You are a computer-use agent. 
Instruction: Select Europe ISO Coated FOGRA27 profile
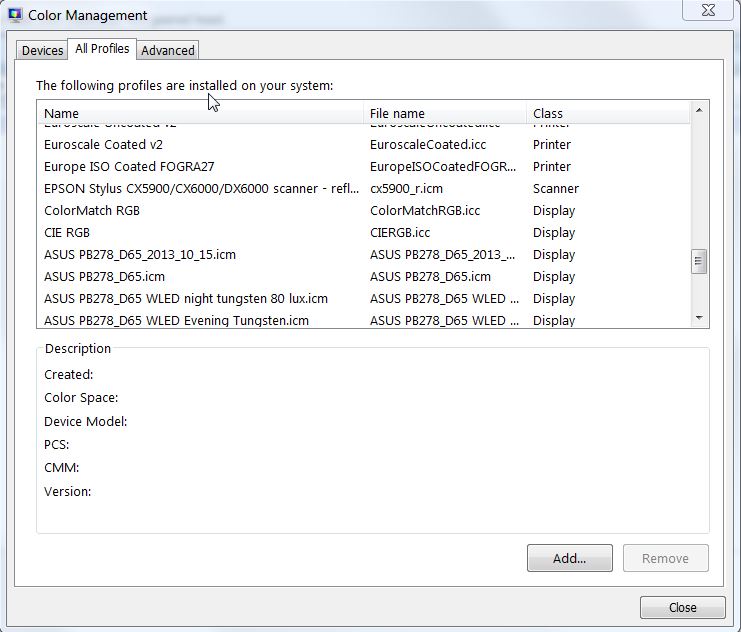(129, 167)
